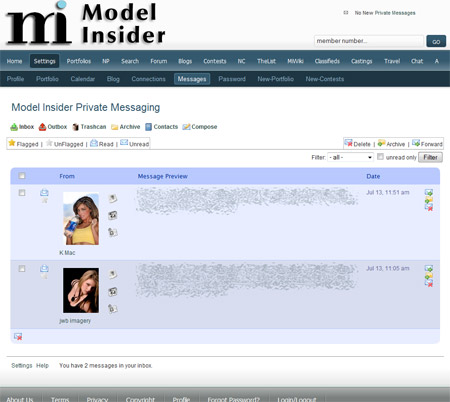Screen dimensions: 450x402
Task: Toggle the flag star on jwb imagery's message
Action: click(45, 276)
